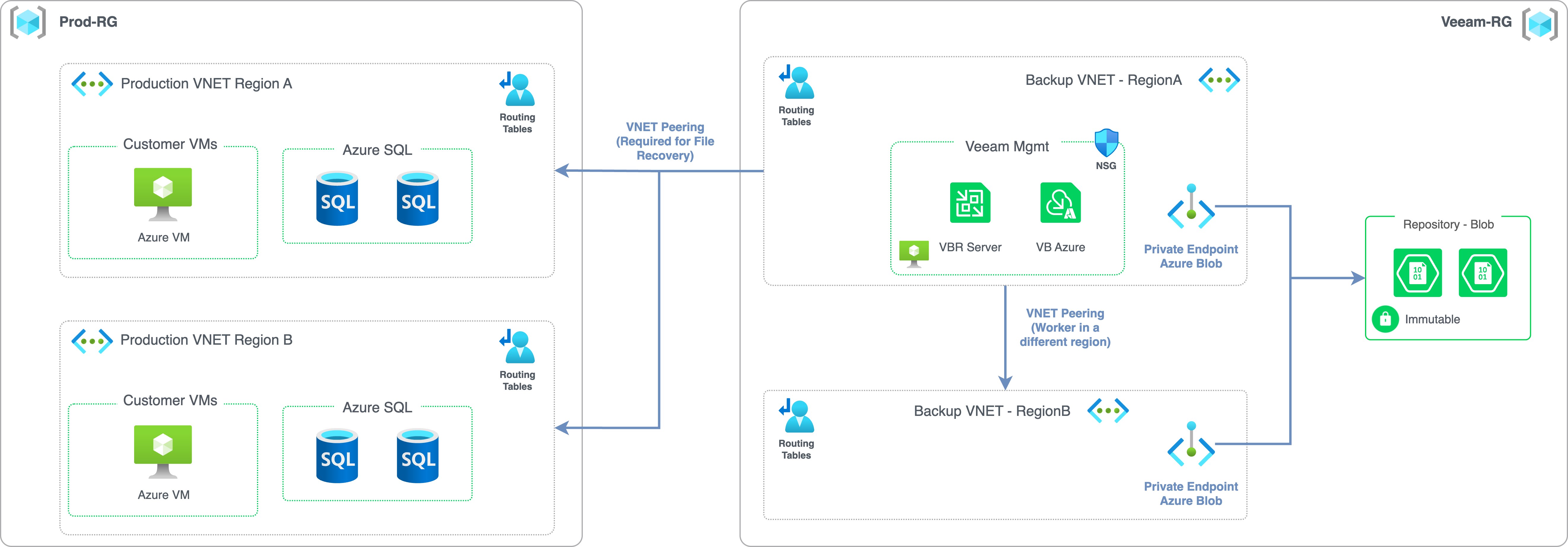The width and height of the screenshot is (1568, 547).
Task: Click the Immutable lock icon
Action: [1386, 319]
